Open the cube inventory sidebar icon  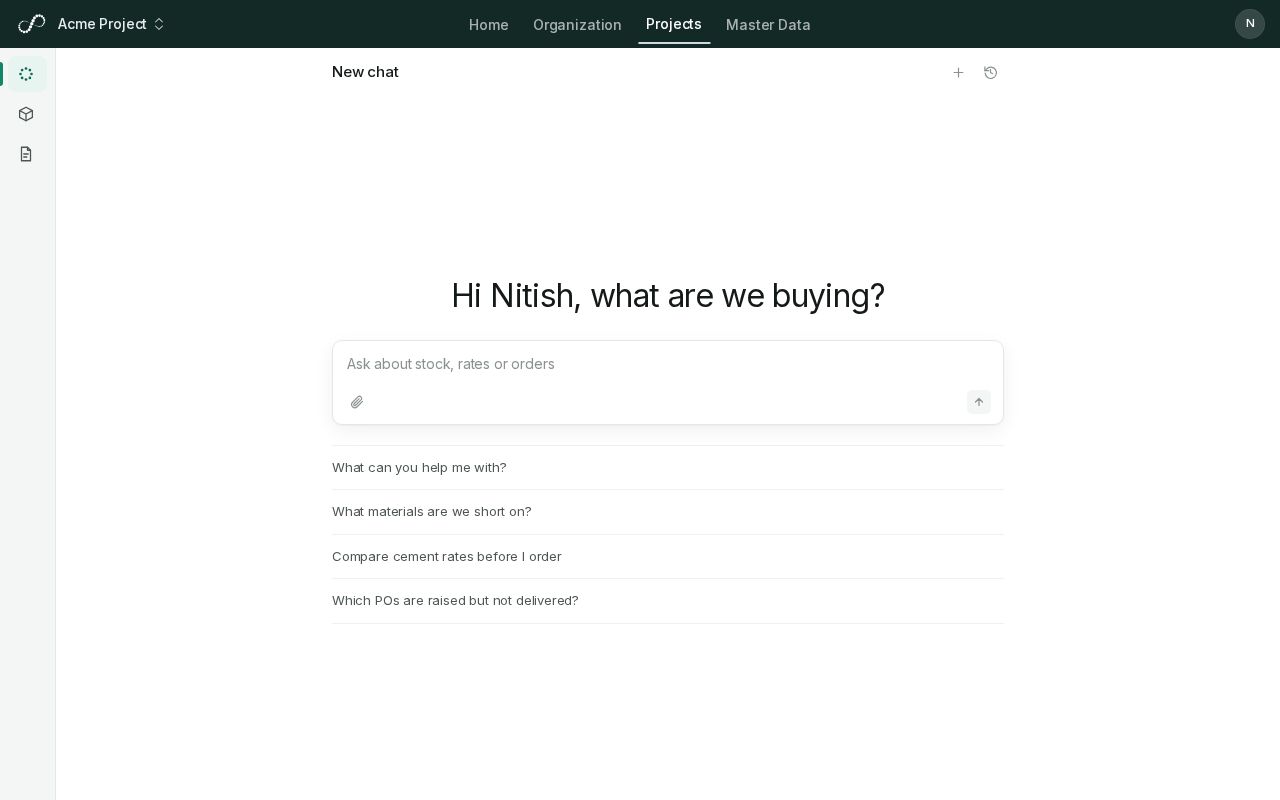coord(26,114)
